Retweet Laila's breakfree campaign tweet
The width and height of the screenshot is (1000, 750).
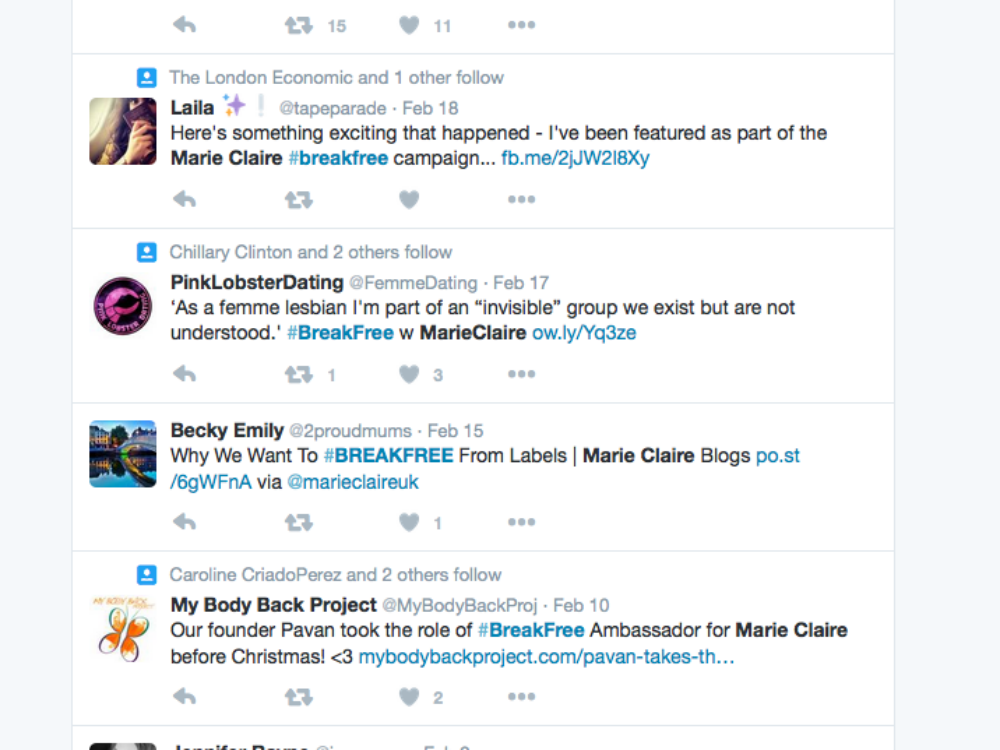point(298,200)
